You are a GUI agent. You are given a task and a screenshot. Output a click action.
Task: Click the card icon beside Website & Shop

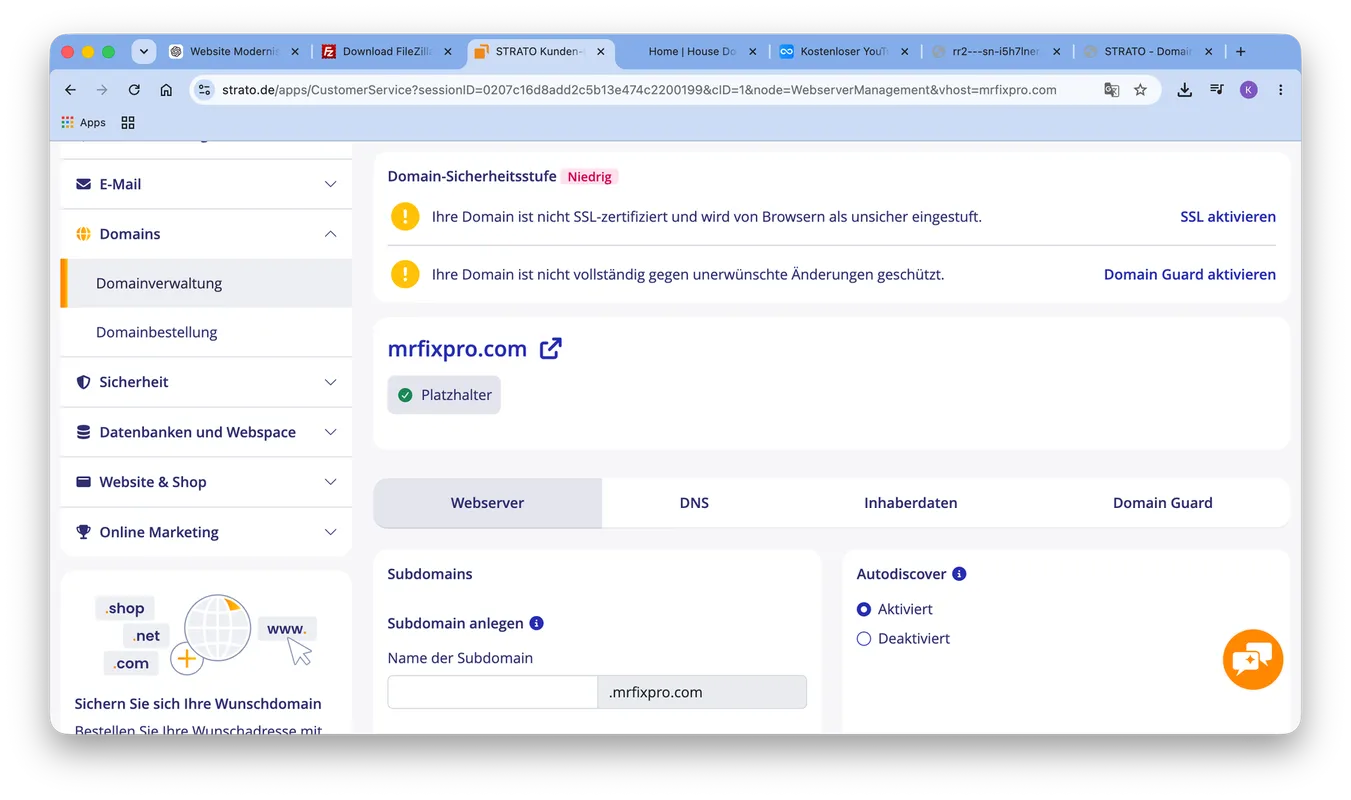[84, 482]
